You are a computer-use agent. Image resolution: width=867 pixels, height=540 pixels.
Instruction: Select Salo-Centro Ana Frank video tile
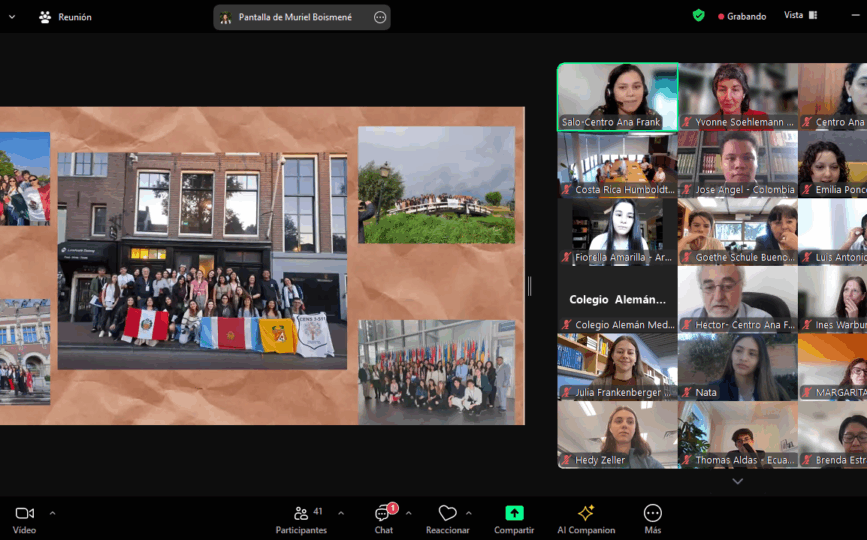tap(617, 97)
